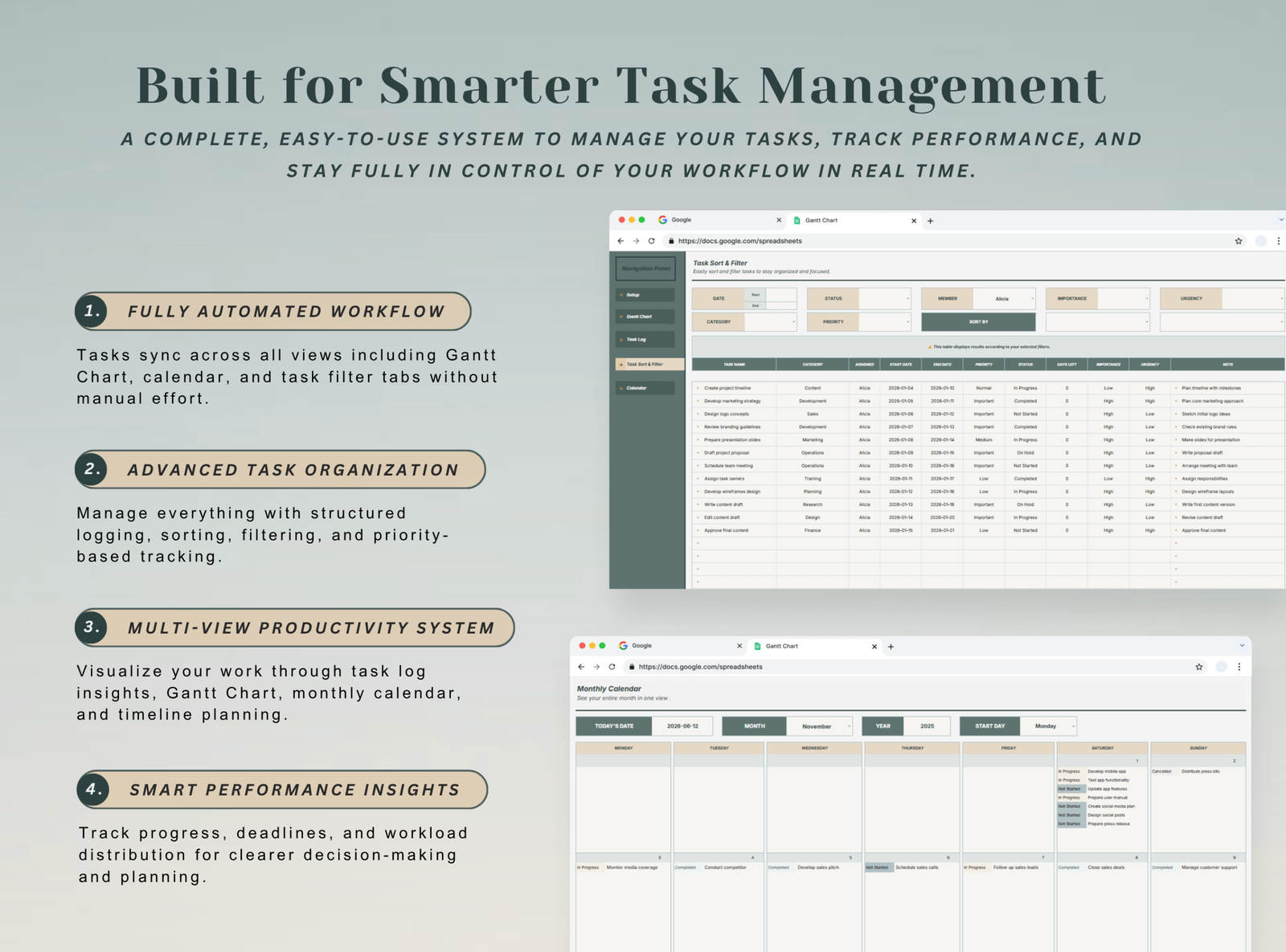Bookmark the page with star in Monthly Calendar window

tap(1199, 667)
